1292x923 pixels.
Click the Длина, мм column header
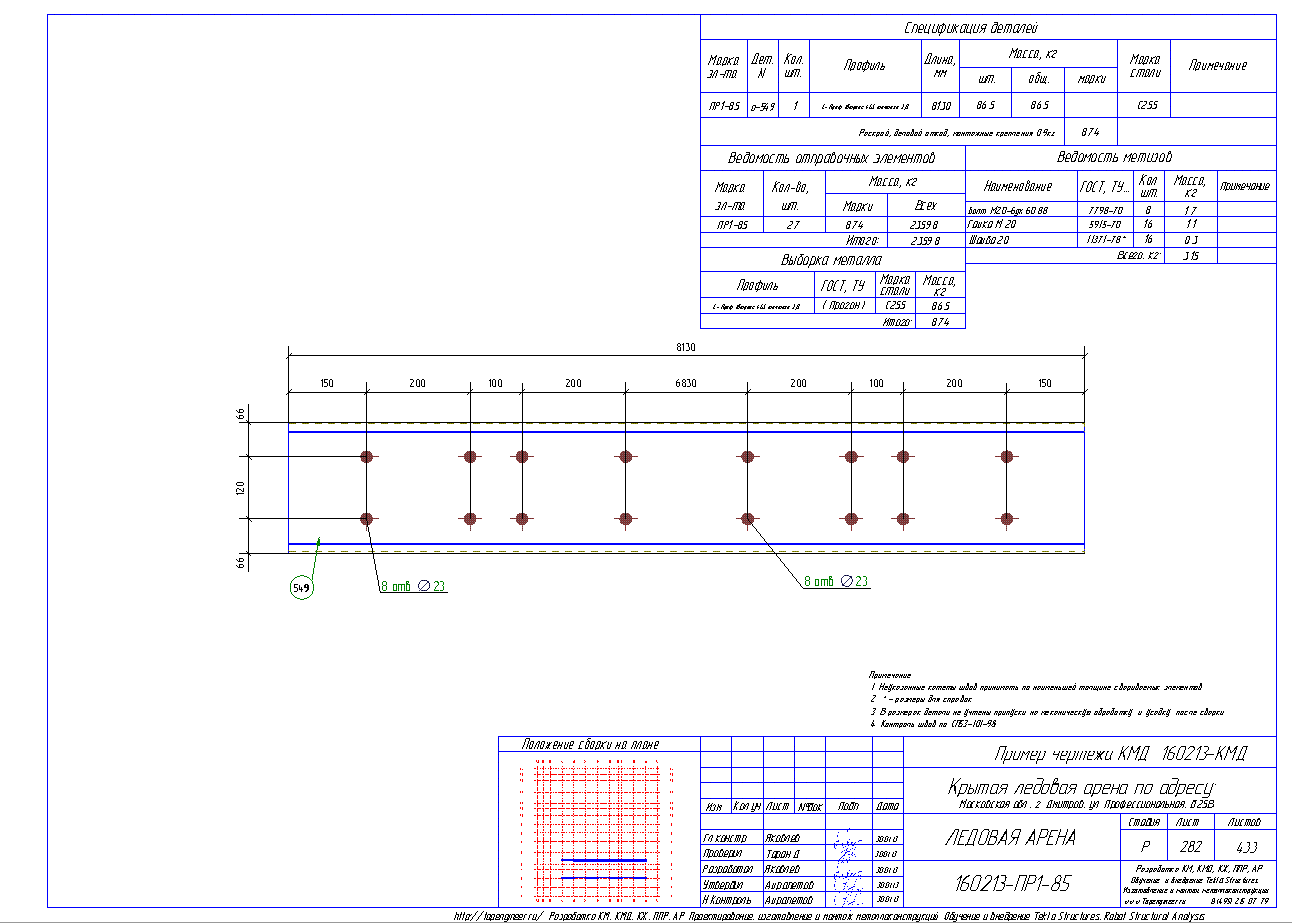[940, 65]
